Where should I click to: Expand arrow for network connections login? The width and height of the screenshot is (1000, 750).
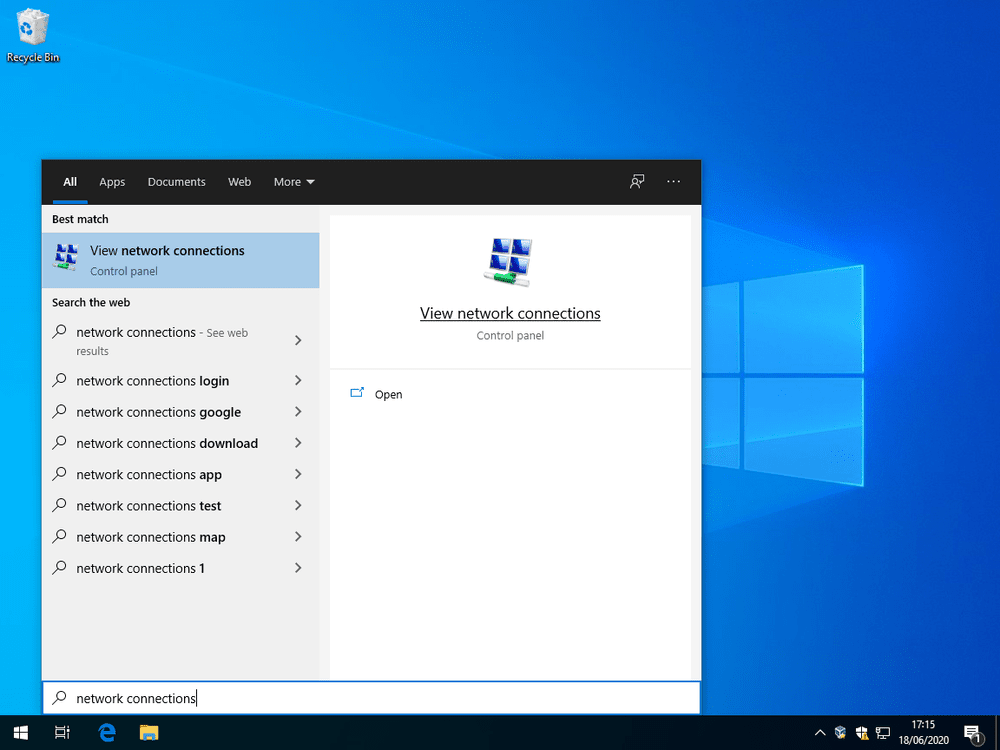(298, 380)
